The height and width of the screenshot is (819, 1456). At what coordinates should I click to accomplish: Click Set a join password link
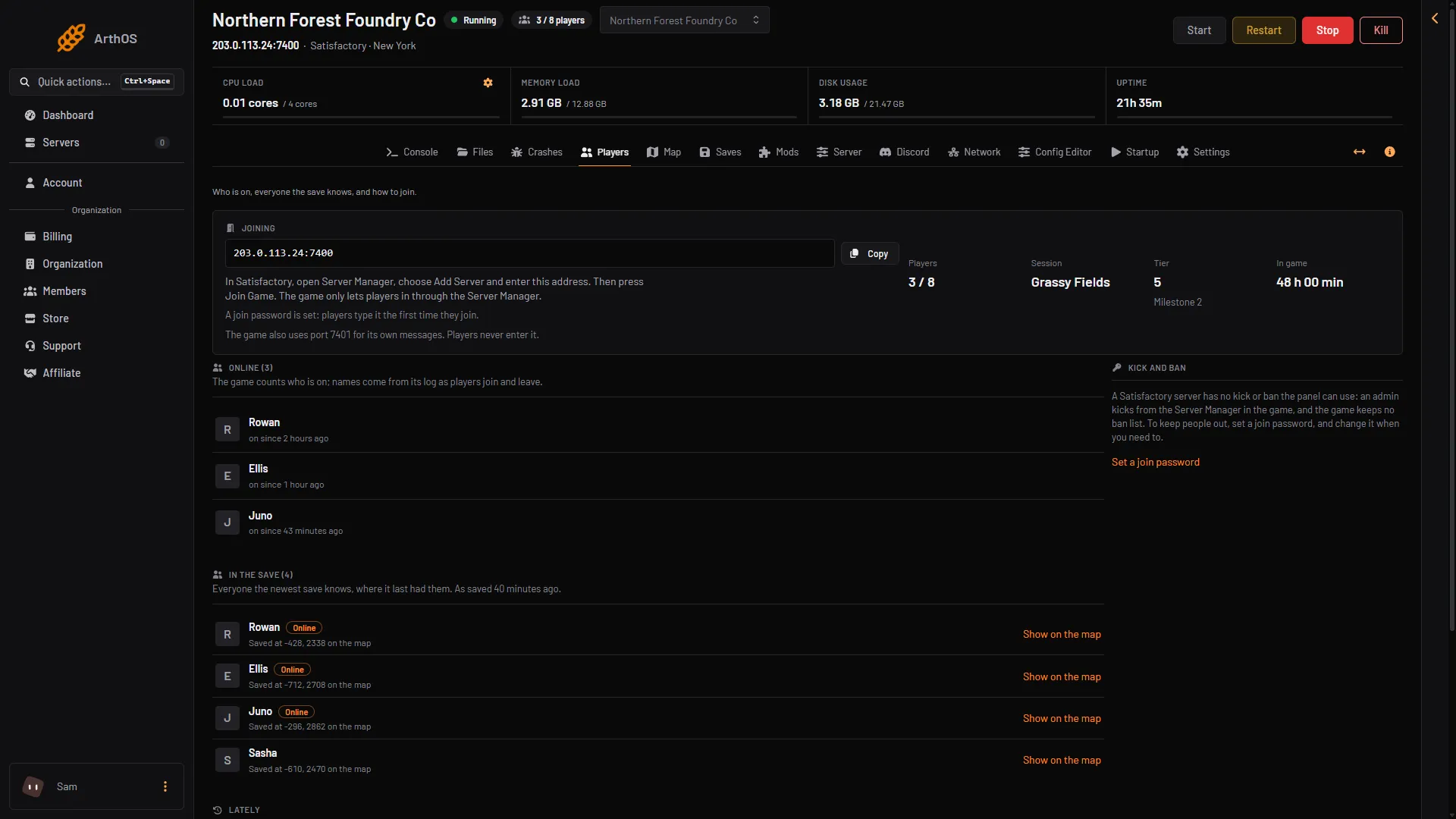click(1156, 463)
